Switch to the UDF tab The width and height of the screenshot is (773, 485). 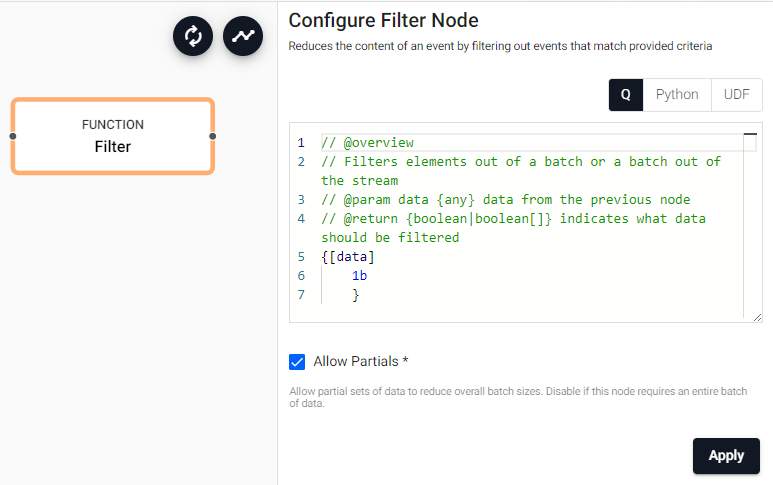737,95
